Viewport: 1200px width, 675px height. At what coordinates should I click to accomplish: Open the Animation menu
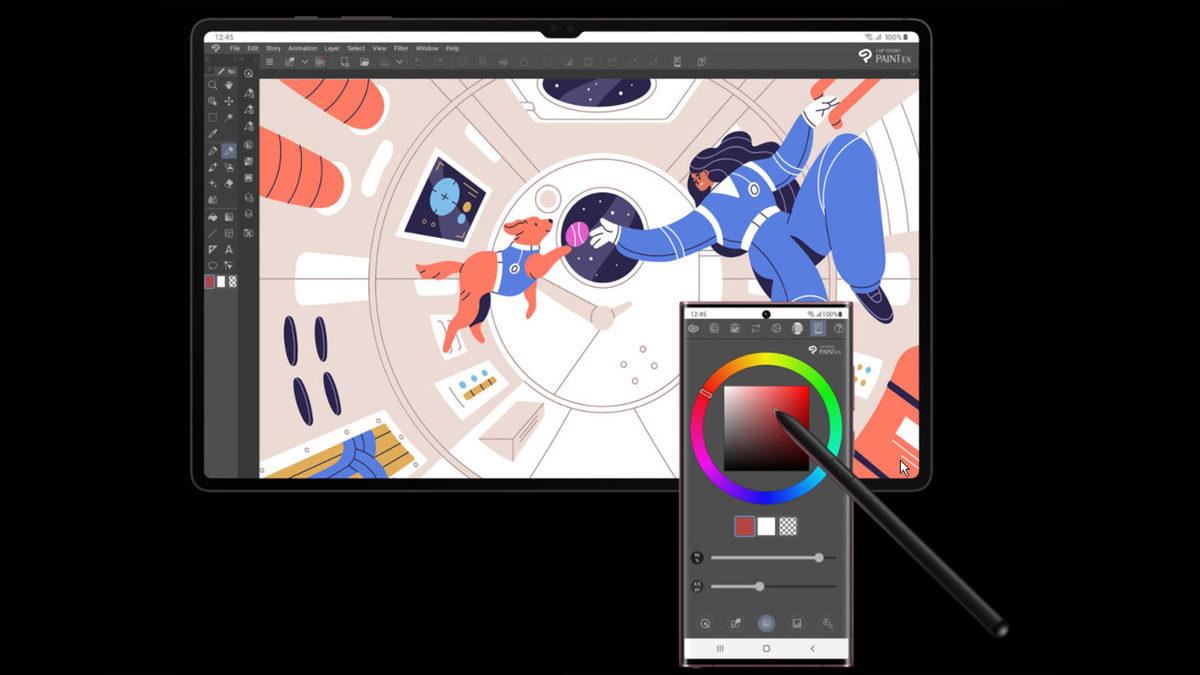(x=302, y=48)
